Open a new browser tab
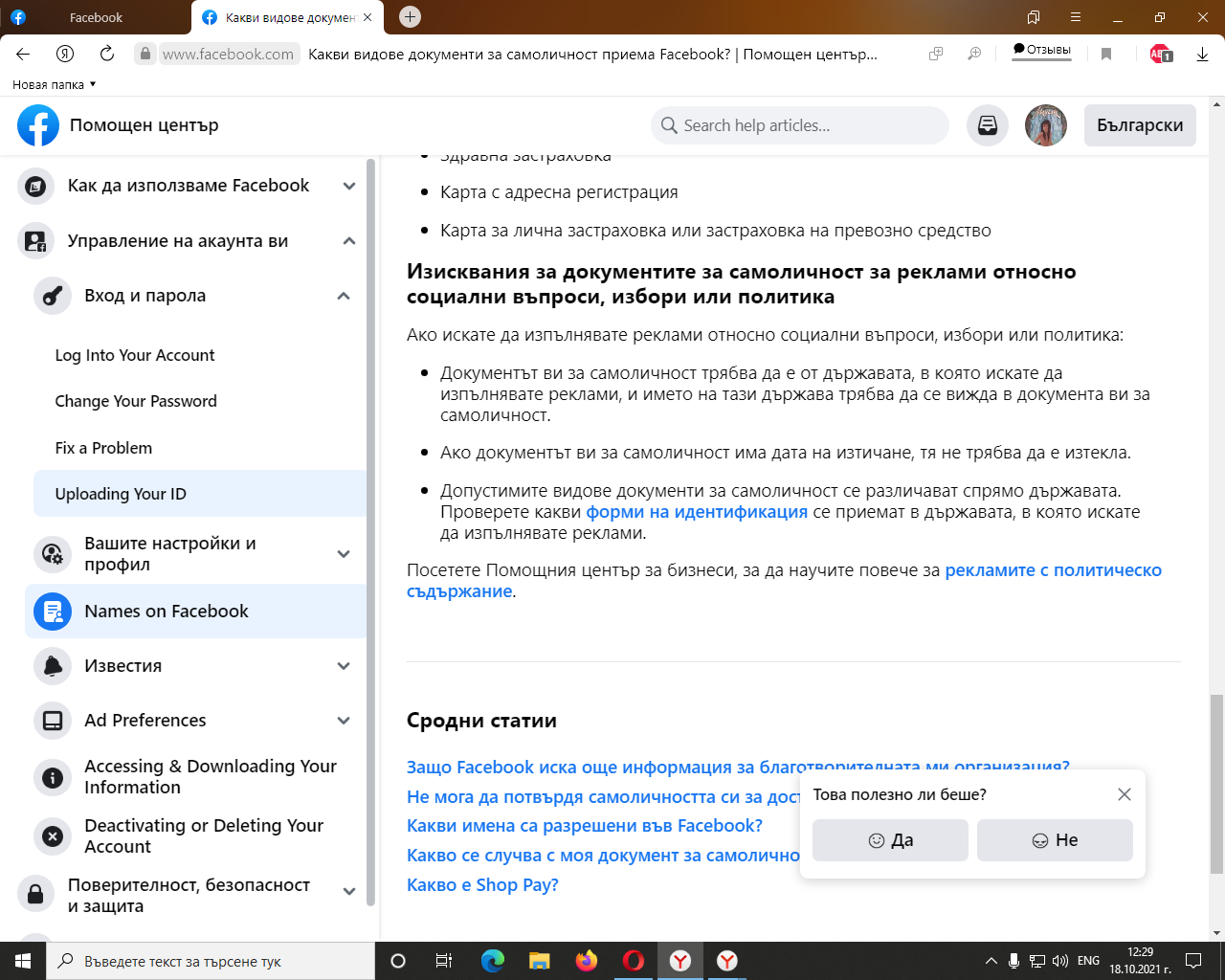This screenshot has height=980, width=1225. coord(410,16)
